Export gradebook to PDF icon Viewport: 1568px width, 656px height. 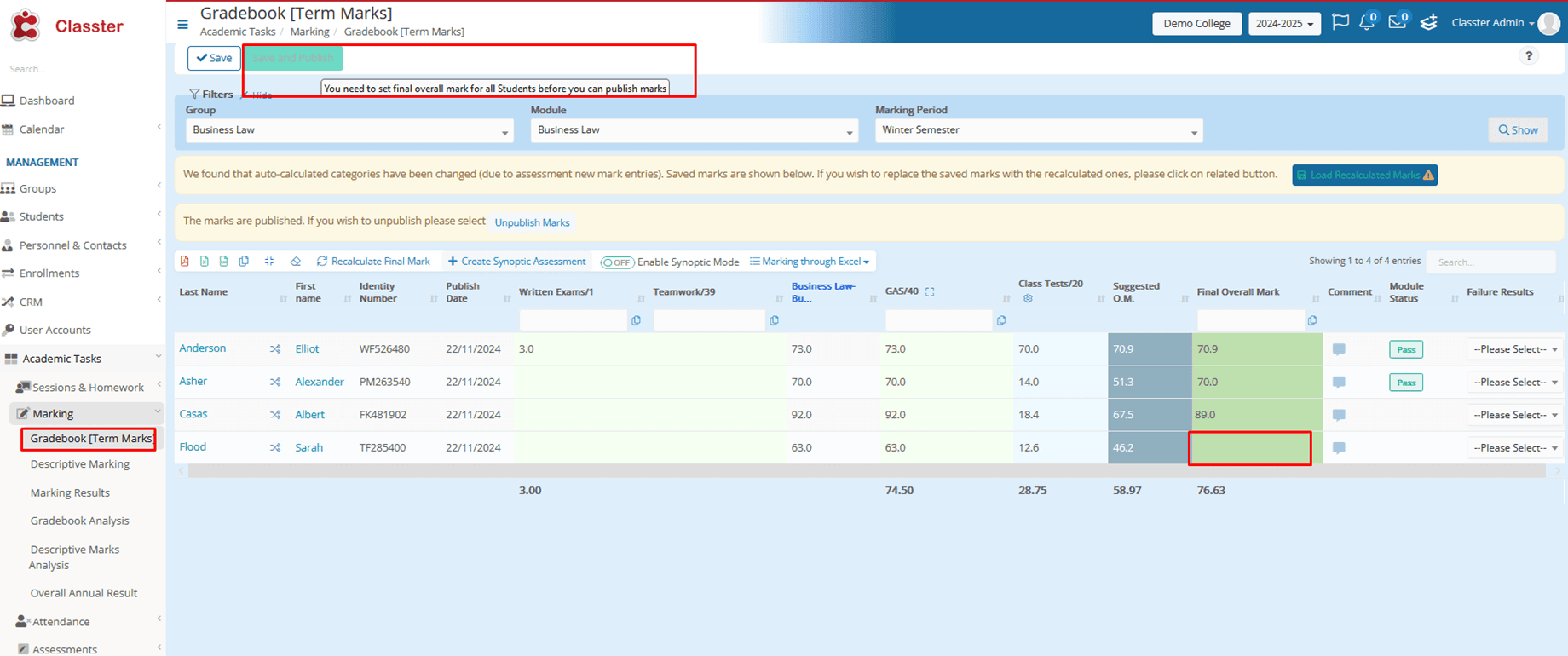tap(185, 262)
